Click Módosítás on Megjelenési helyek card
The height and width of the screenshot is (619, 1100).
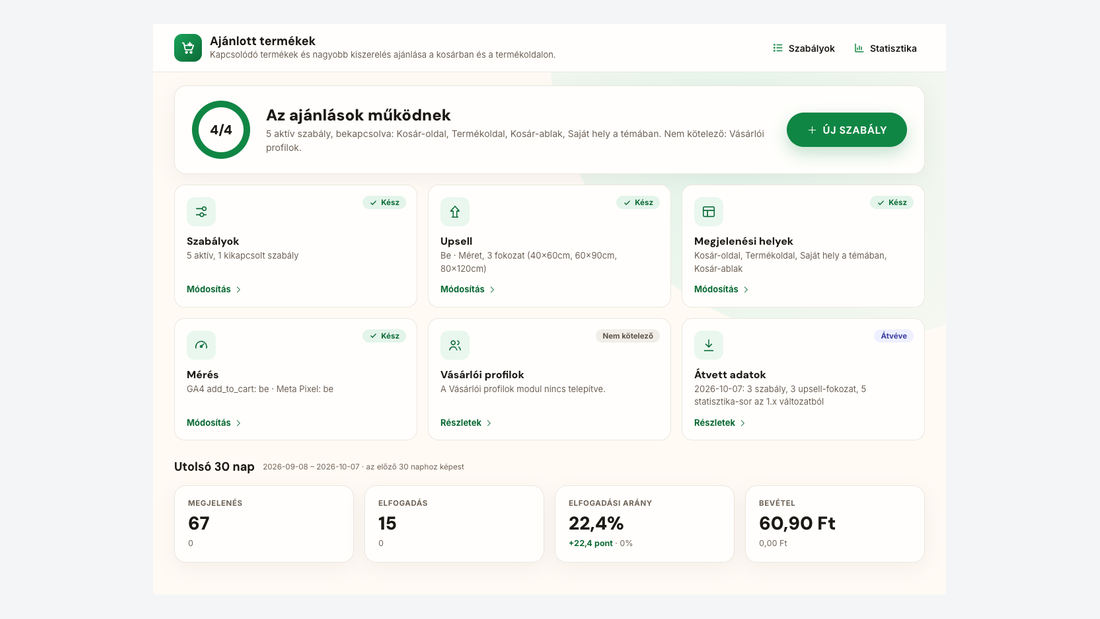click(x=721, y=289)
